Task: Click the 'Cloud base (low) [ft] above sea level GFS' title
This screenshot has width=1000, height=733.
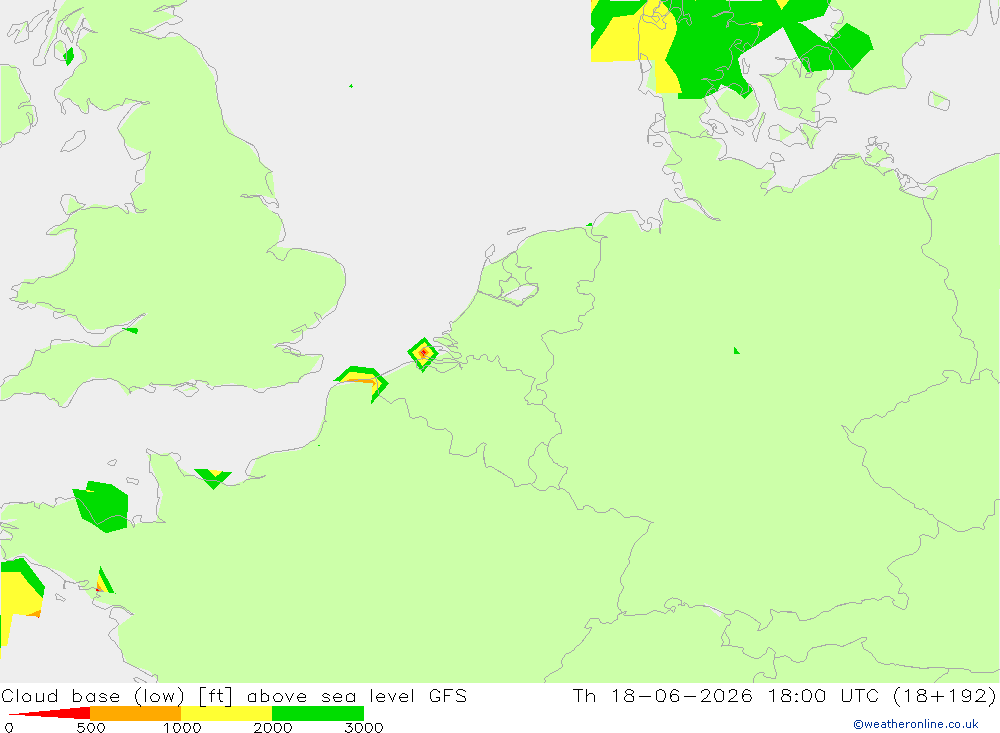Action: (x=234, y=695)
